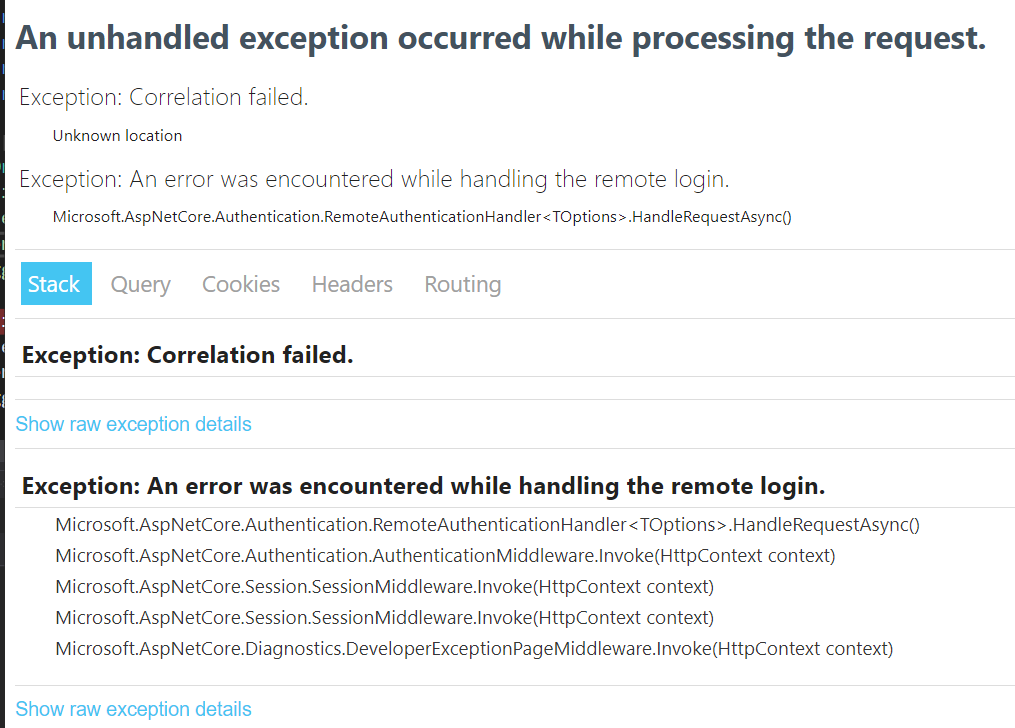Expand the second SessionMiddleware.Invoke stack frame
The image size is (1015, 728).
click(x=384, y=617)
